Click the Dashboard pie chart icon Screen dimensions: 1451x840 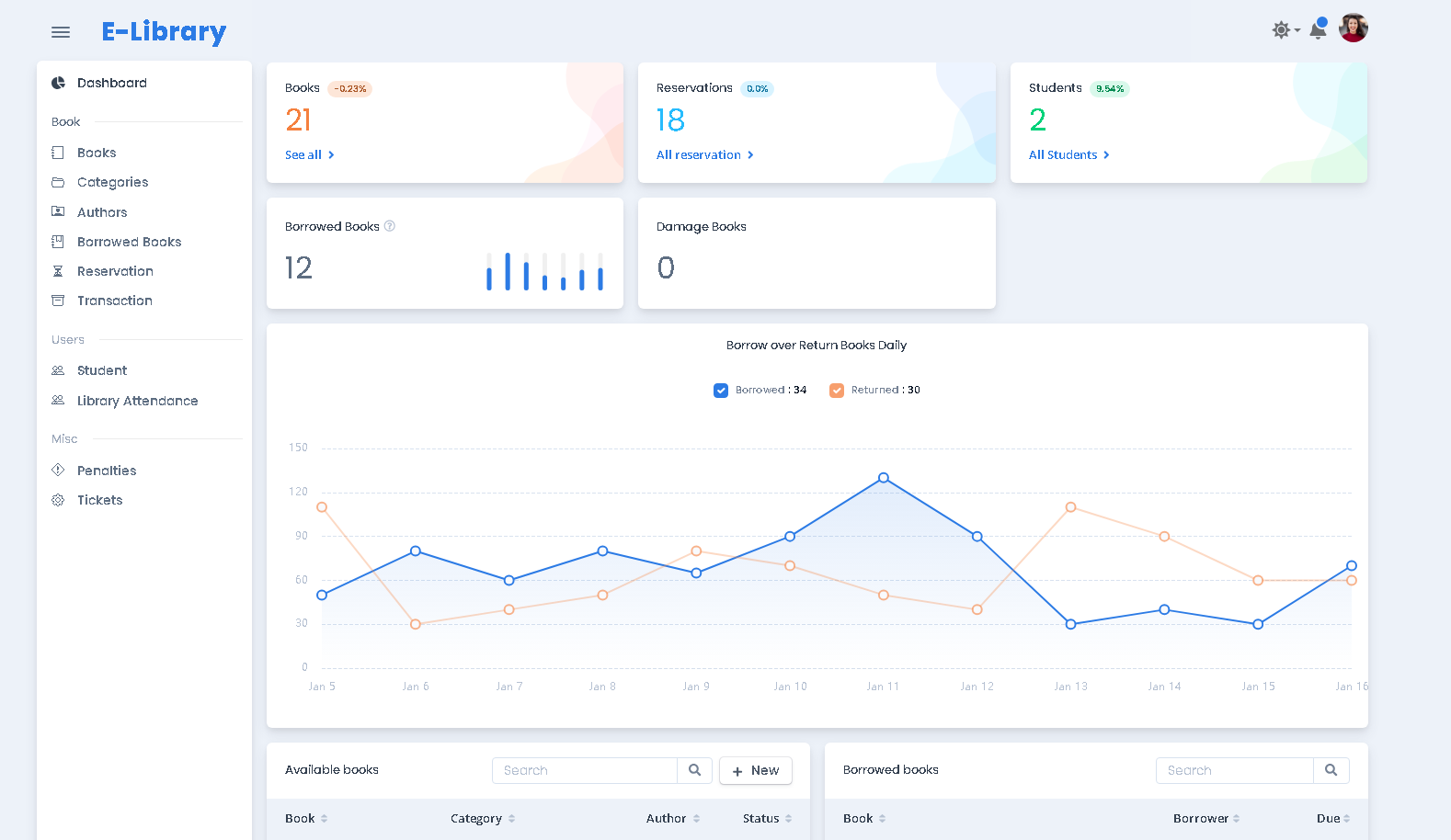point(58,83)
